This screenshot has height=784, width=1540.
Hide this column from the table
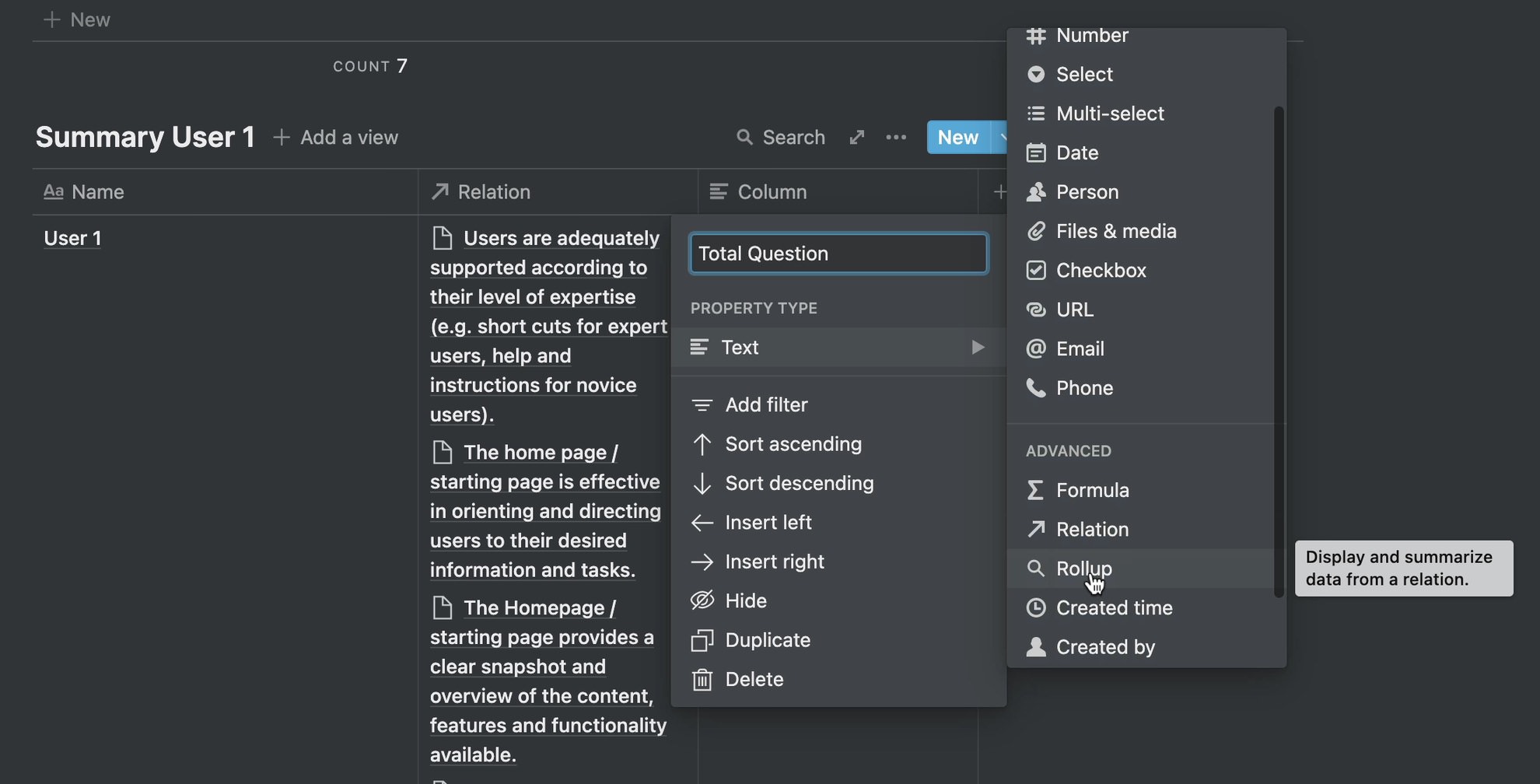[x=745, y=600]
